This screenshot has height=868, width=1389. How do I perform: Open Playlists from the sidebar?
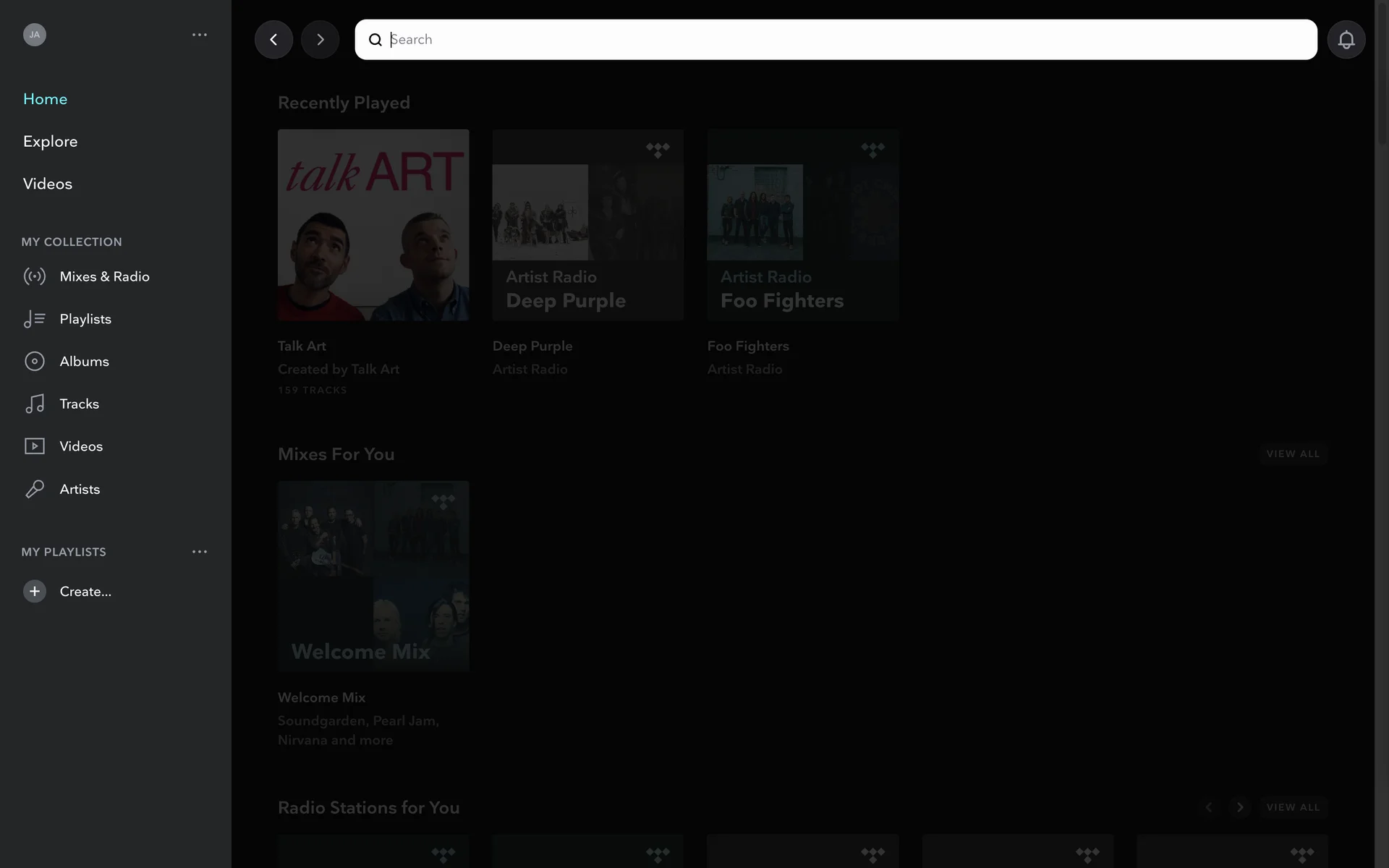tap(85, 319)
